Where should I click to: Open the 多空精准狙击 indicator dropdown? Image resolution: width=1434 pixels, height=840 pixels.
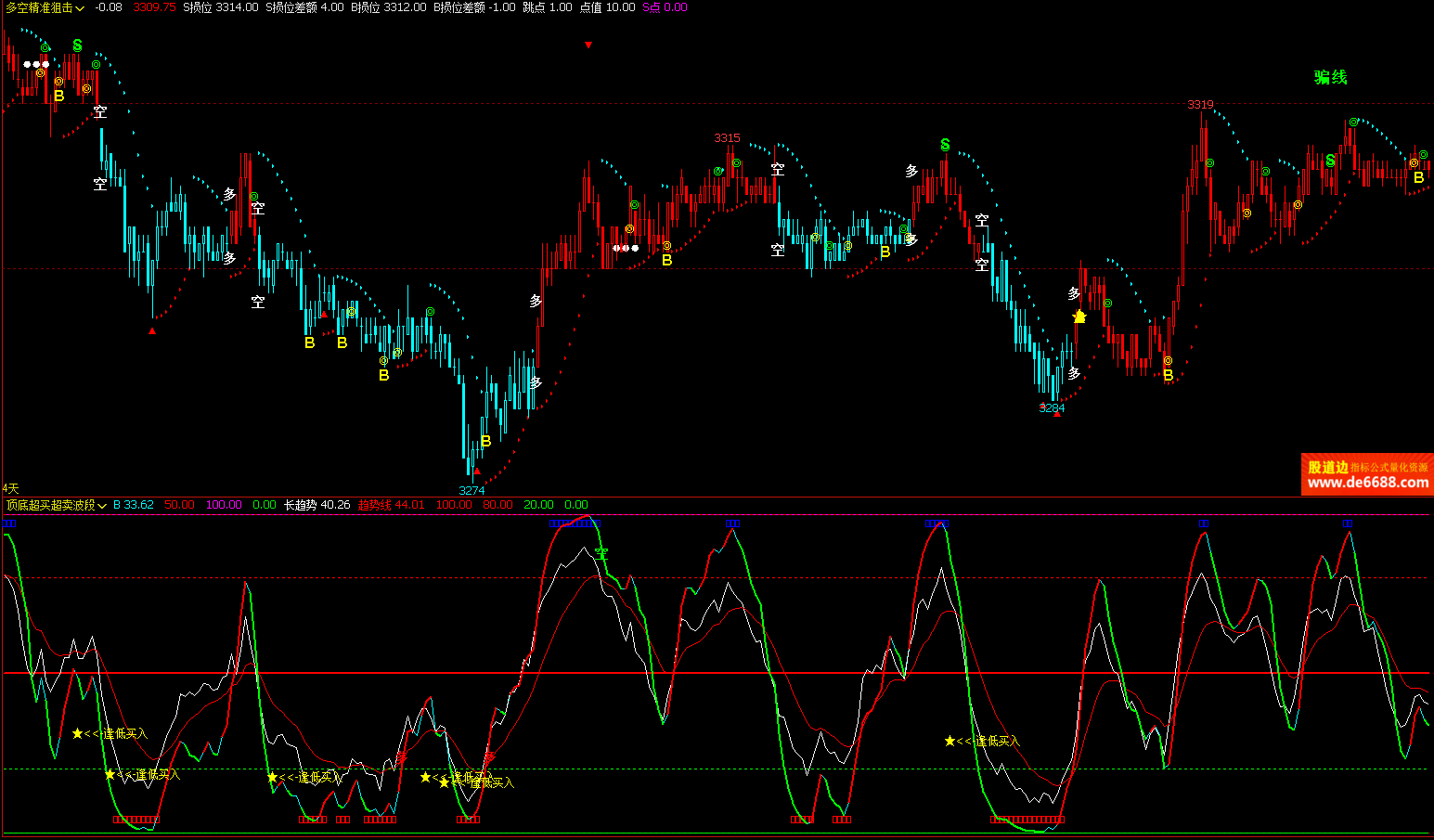pyautogui.click(x=45, y=7)
